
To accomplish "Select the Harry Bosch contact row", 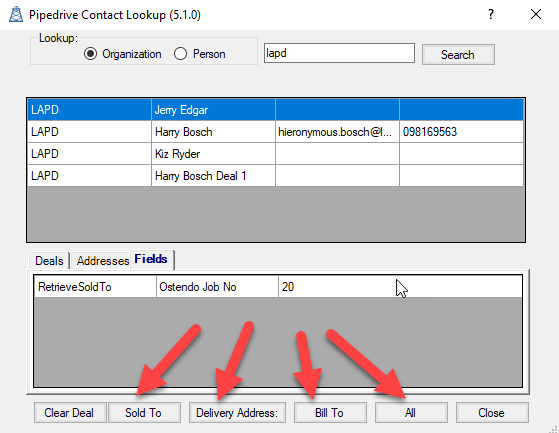I will coord(276,132).
